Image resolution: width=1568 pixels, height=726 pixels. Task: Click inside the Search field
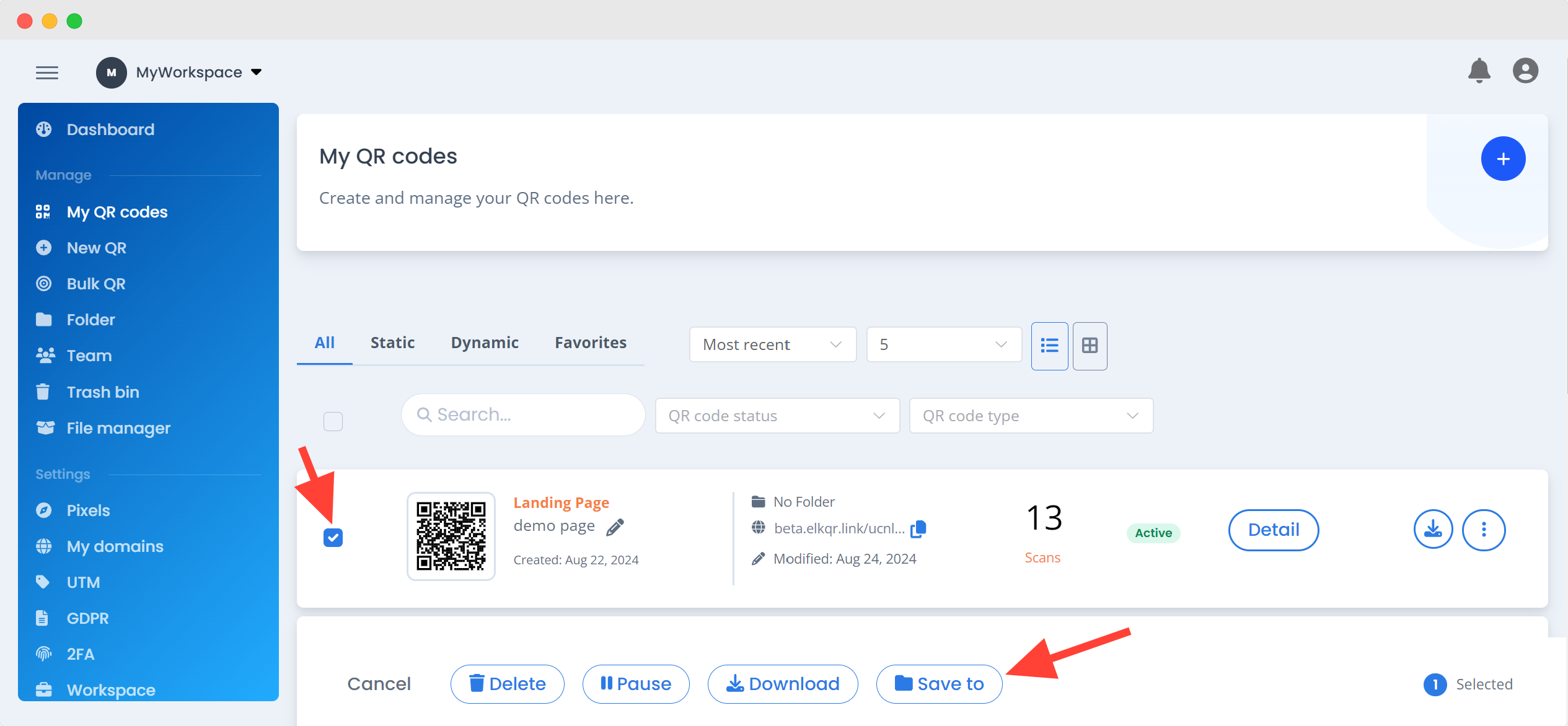(522, 414)
